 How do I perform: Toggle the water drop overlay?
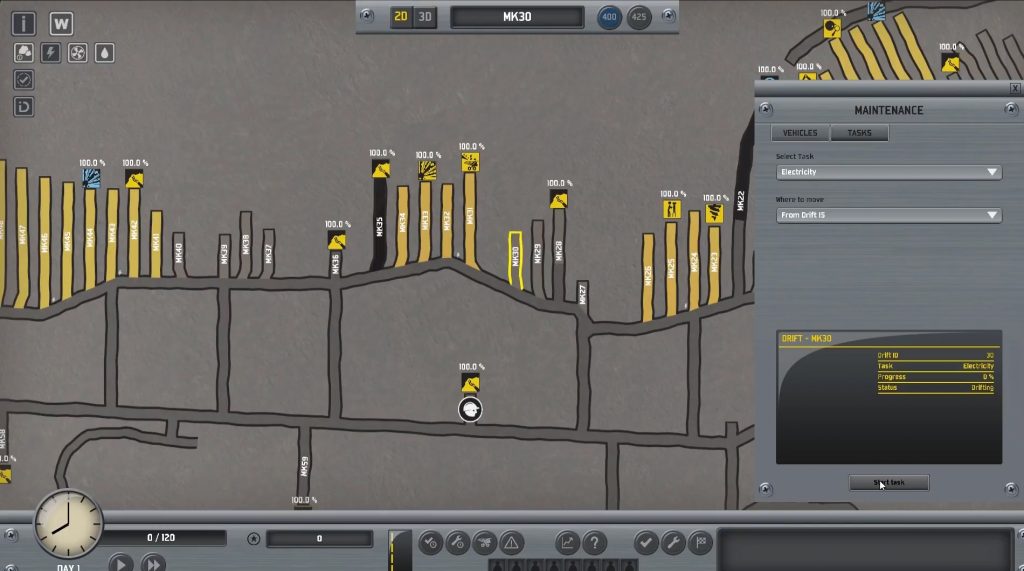coord(104,52)
